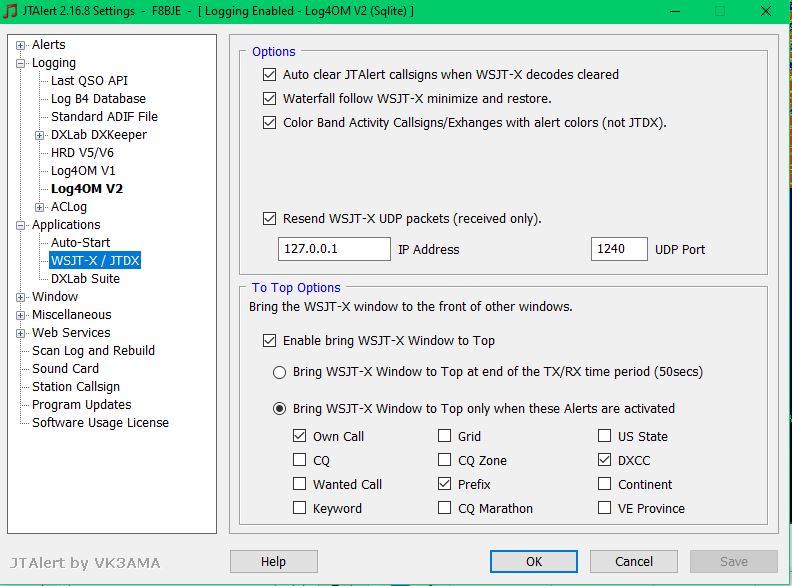Image resolution: width=792 pixels, height=586 pixels.
Task: Open Log4OM V2 settings page
Action: coord(87,189)
